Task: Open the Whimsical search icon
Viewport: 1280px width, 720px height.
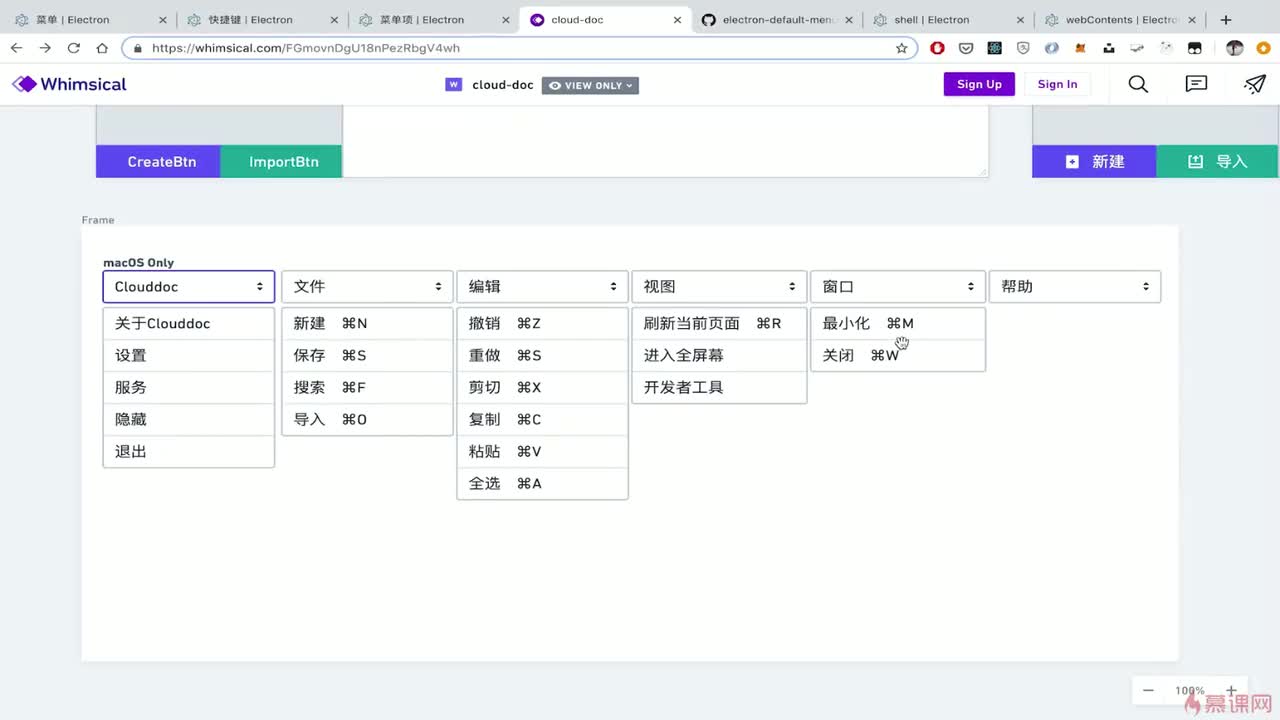Action: point(1138,84)
